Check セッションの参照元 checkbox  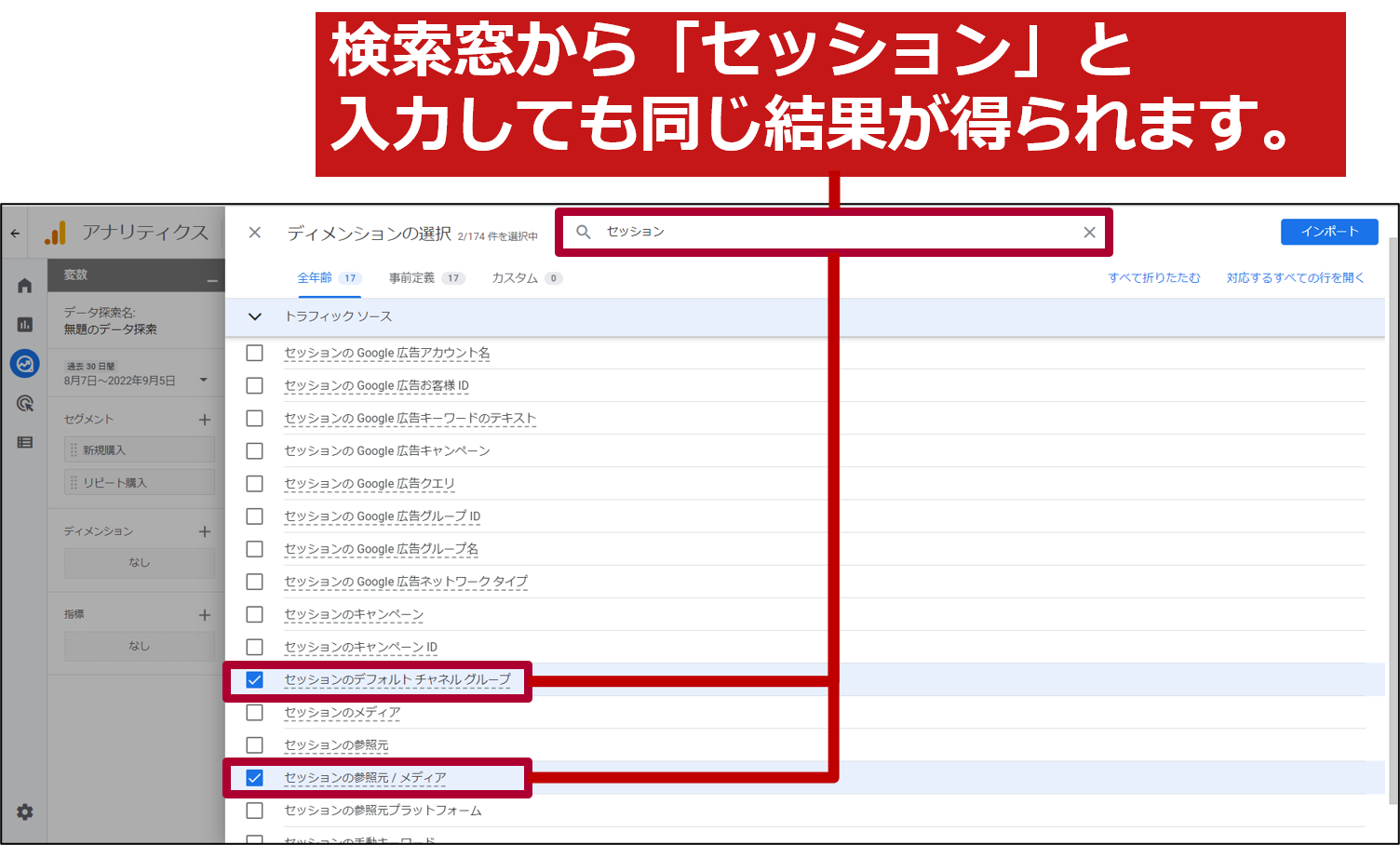tap(254, 744)
